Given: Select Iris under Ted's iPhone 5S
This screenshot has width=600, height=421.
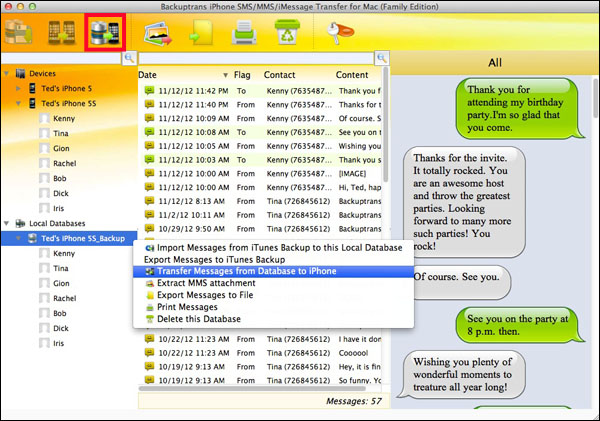Looking at the screenshot, I should click(59, 208).
